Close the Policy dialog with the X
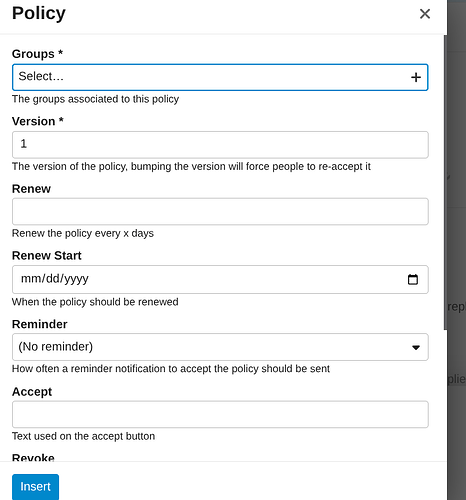The width and height of the screenshot is (466, 500). click(x=425, y=14)
